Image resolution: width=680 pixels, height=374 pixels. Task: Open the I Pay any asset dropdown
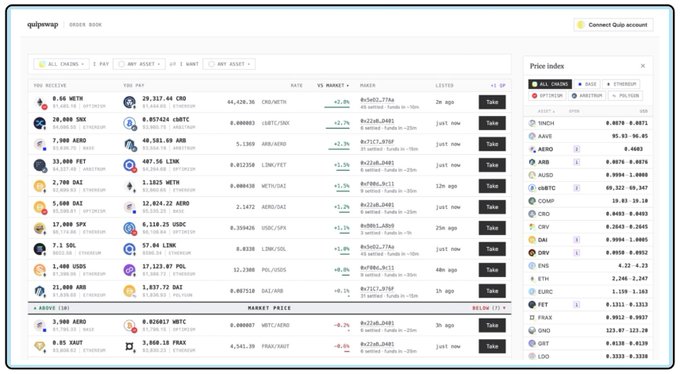[x=139, y=64]
